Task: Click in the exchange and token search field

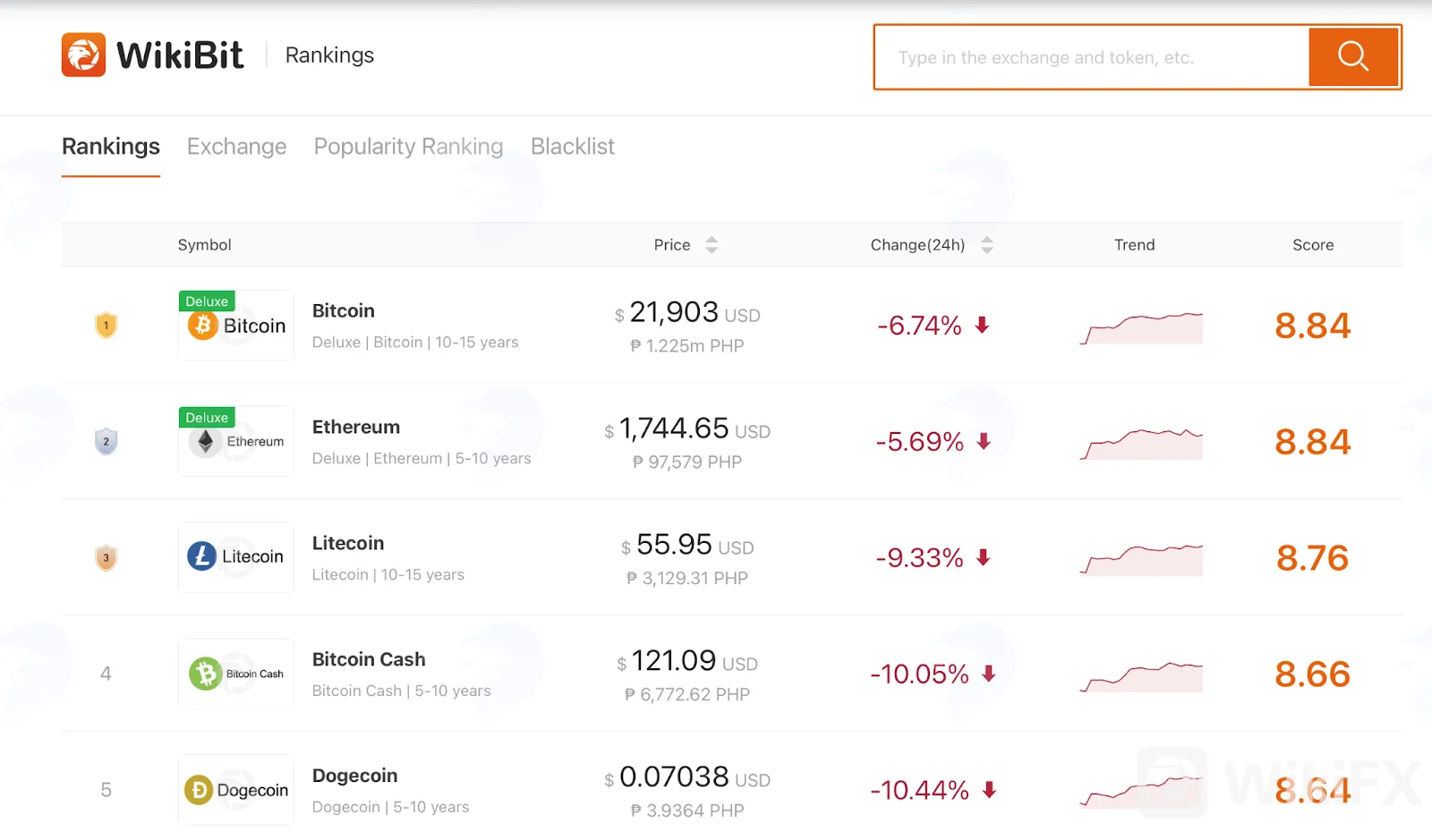Action: point(1091,57)
